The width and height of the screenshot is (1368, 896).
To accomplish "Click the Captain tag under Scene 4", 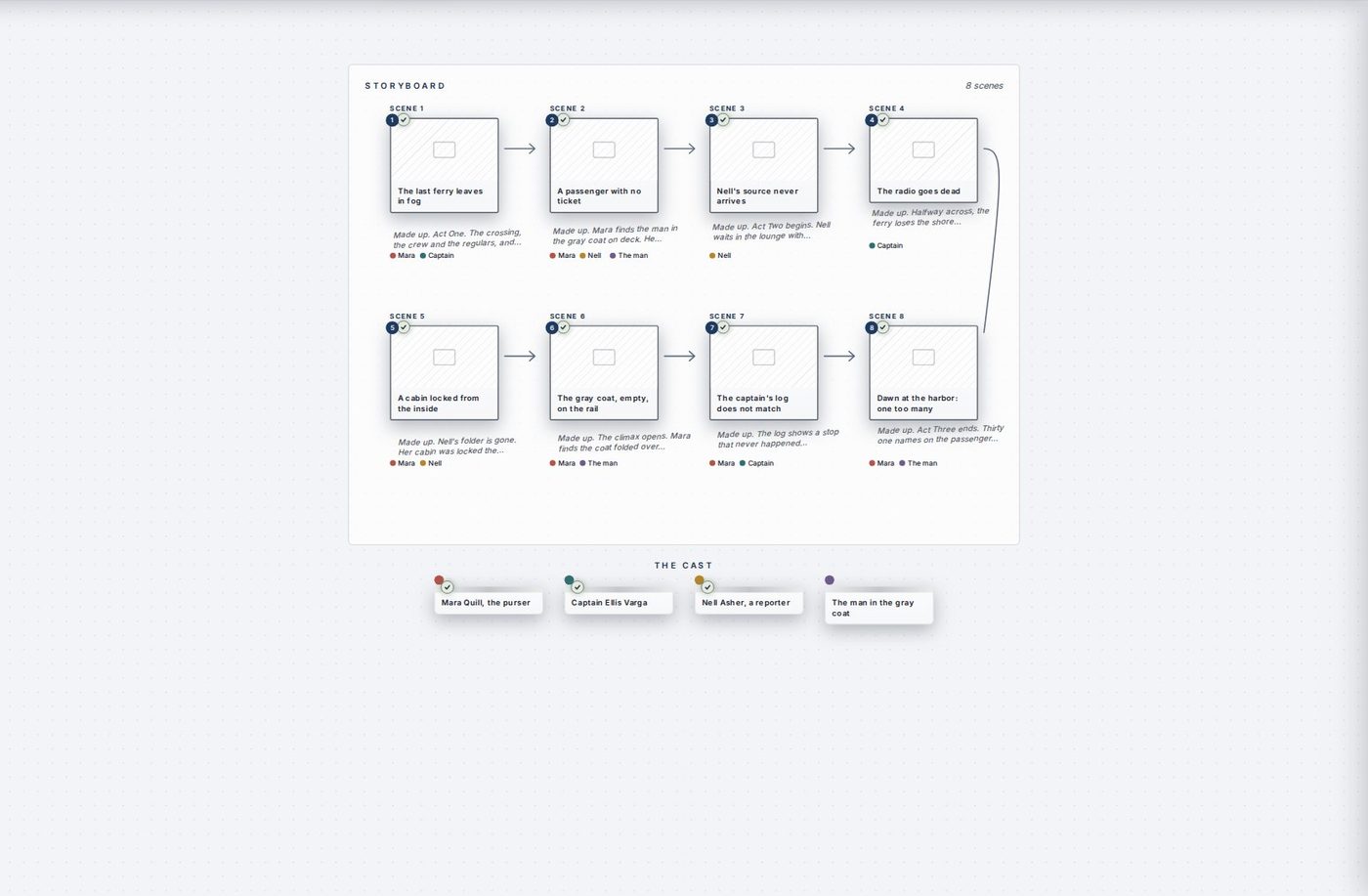I will 886,245.
